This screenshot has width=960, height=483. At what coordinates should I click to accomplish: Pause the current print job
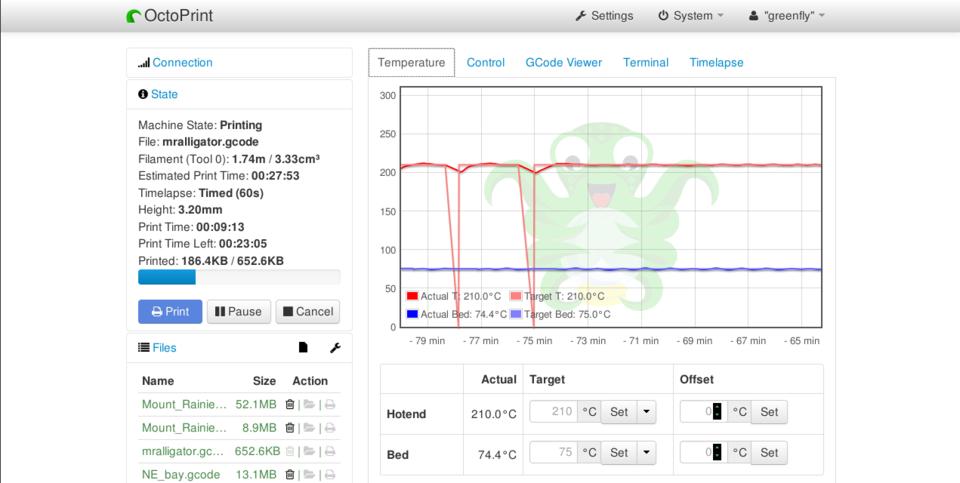(238, 312)
